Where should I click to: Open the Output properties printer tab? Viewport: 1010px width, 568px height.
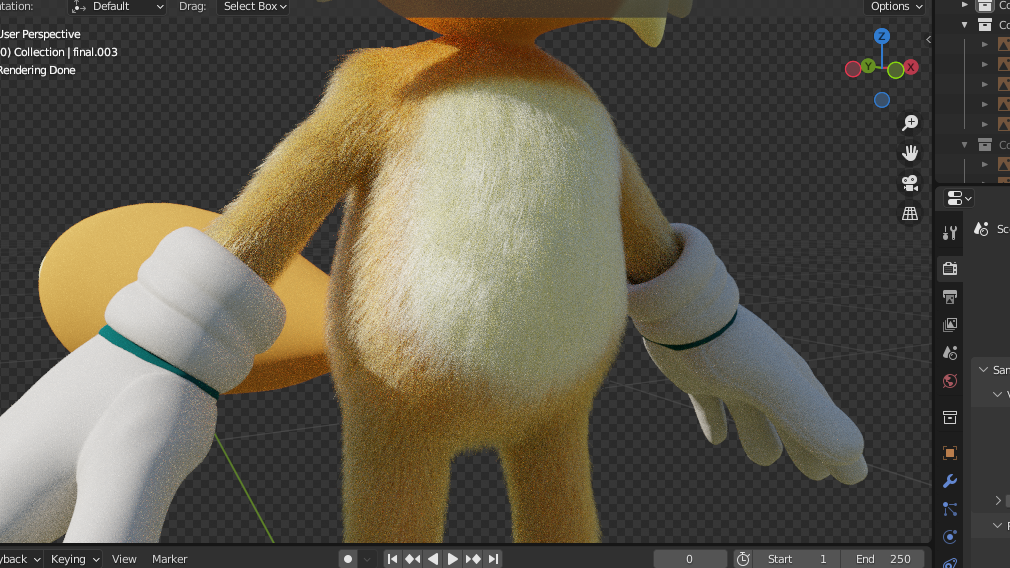click(949, 297)
